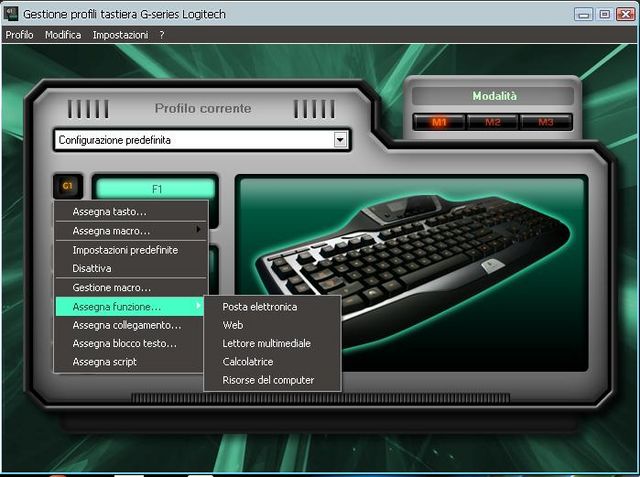Switch to M3 mode
The width and height of the screenshot is (640, 477).
pos(546,122)
